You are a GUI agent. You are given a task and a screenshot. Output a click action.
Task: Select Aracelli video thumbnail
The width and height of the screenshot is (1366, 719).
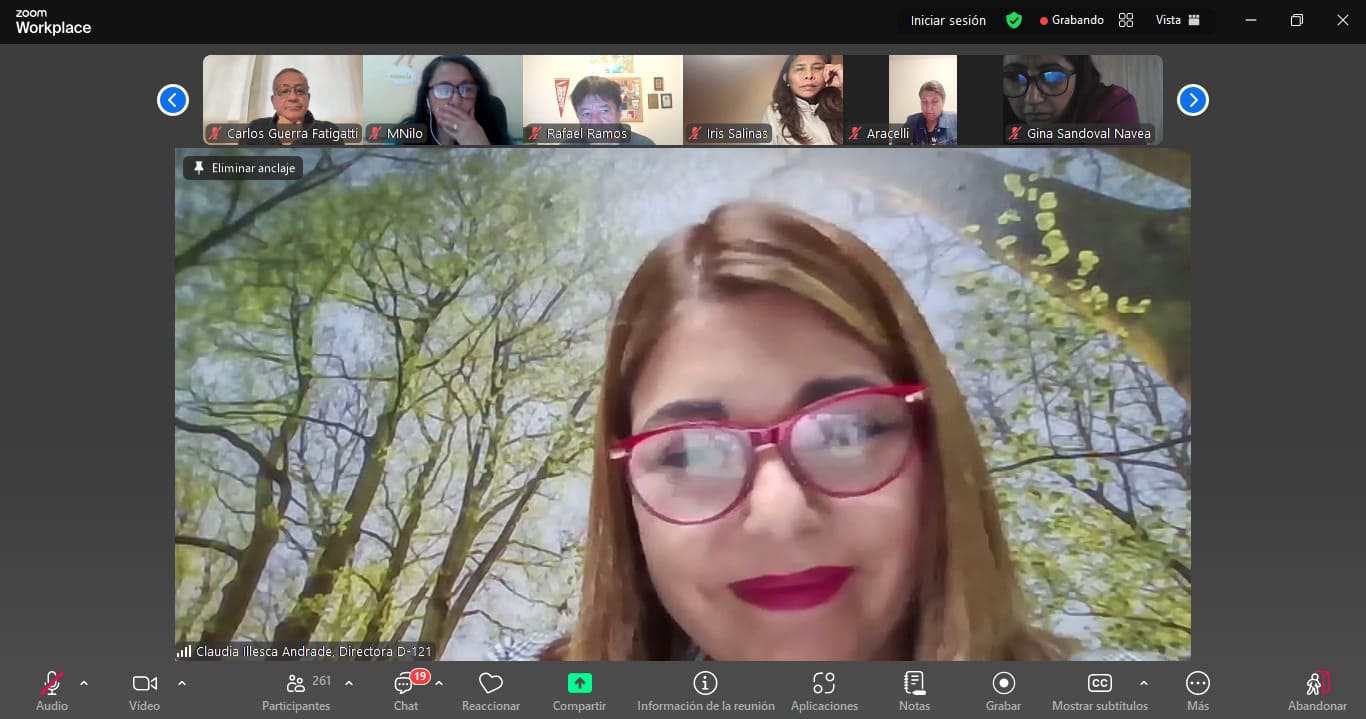[923, 100]
